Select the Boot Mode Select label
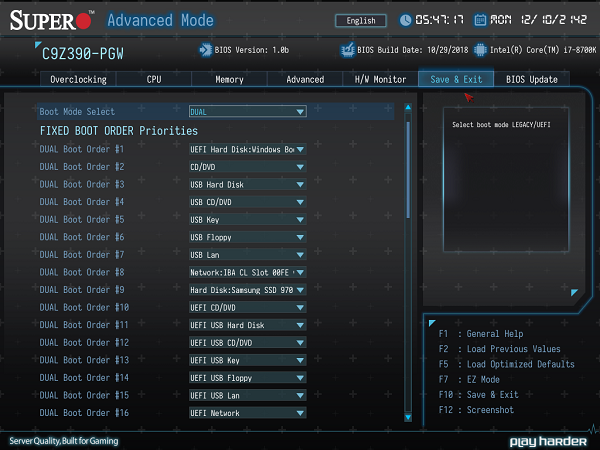The width and height of the screenshot is (600, 450). [x=77, y=112]
